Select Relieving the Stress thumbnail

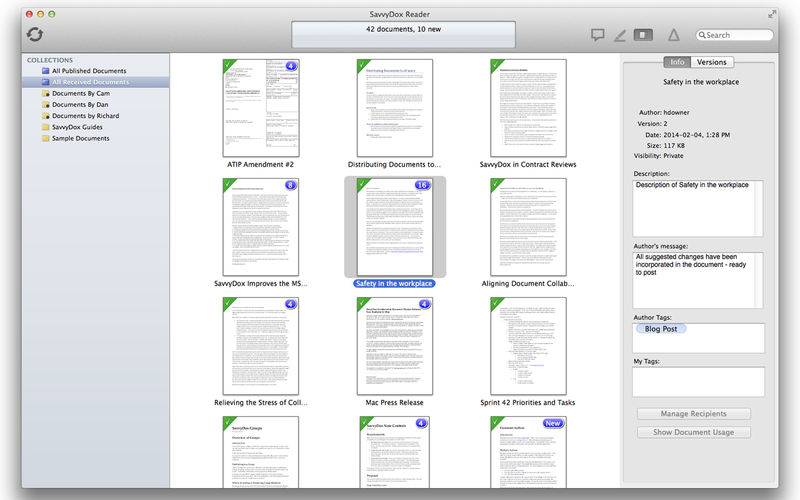tap(261, 346)
